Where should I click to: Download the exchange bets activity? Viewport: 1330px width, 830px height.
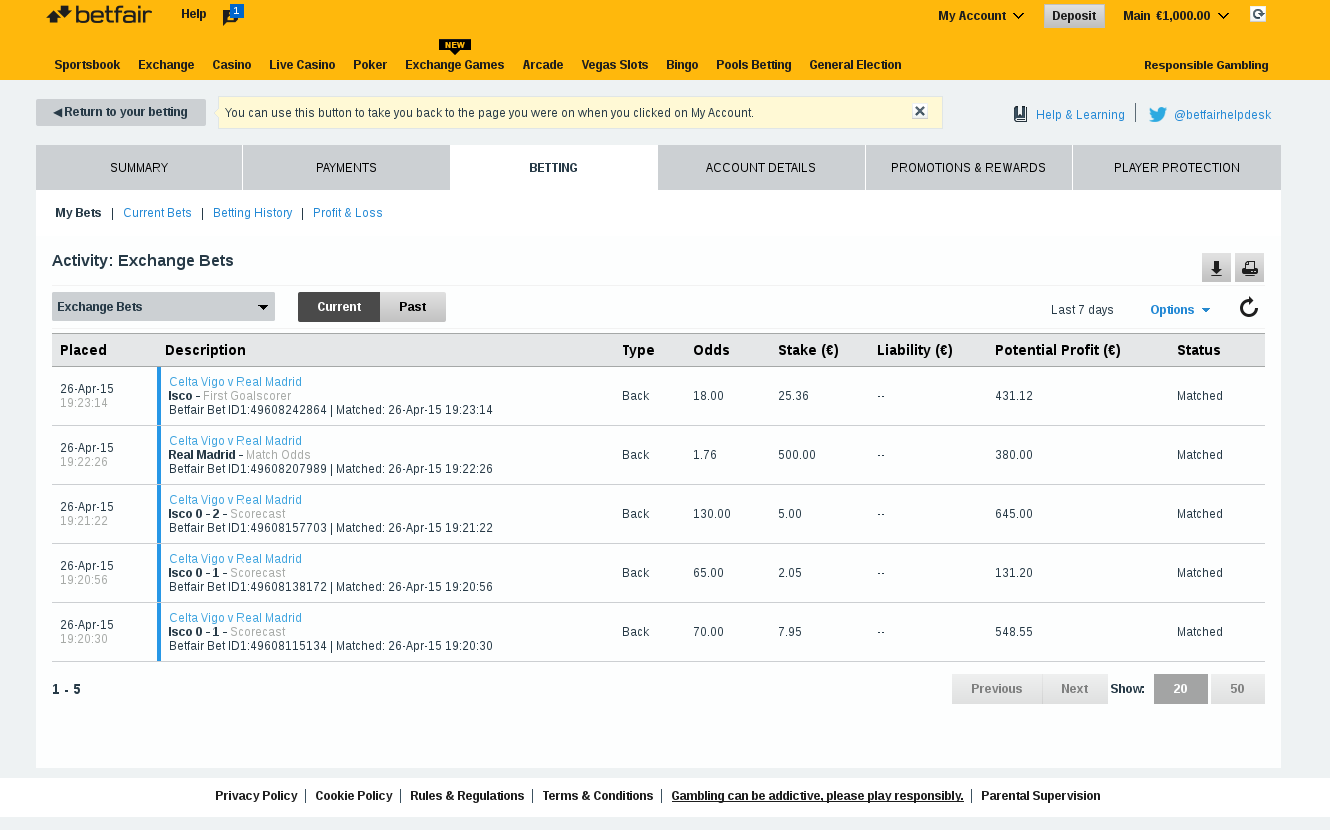point(1216,268)
